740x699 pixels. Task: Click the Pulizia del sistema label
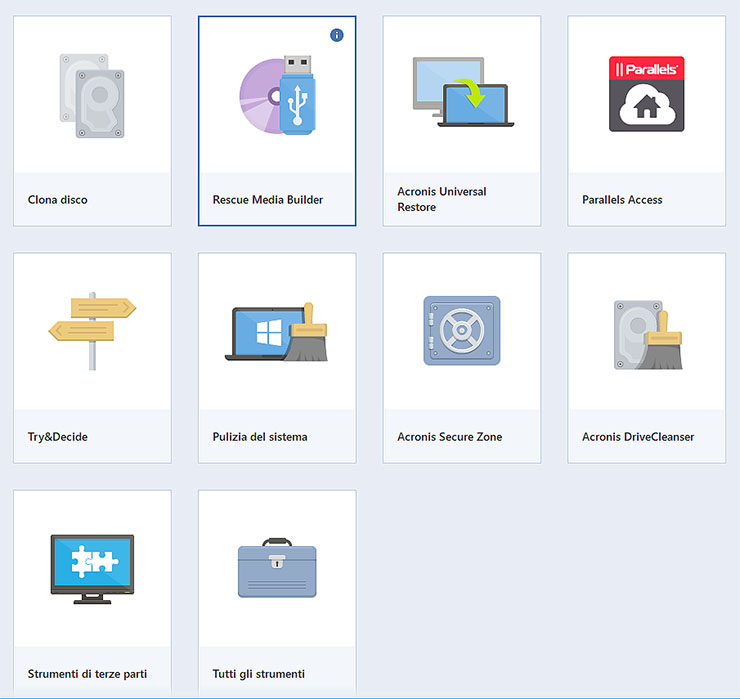[260, 437]
